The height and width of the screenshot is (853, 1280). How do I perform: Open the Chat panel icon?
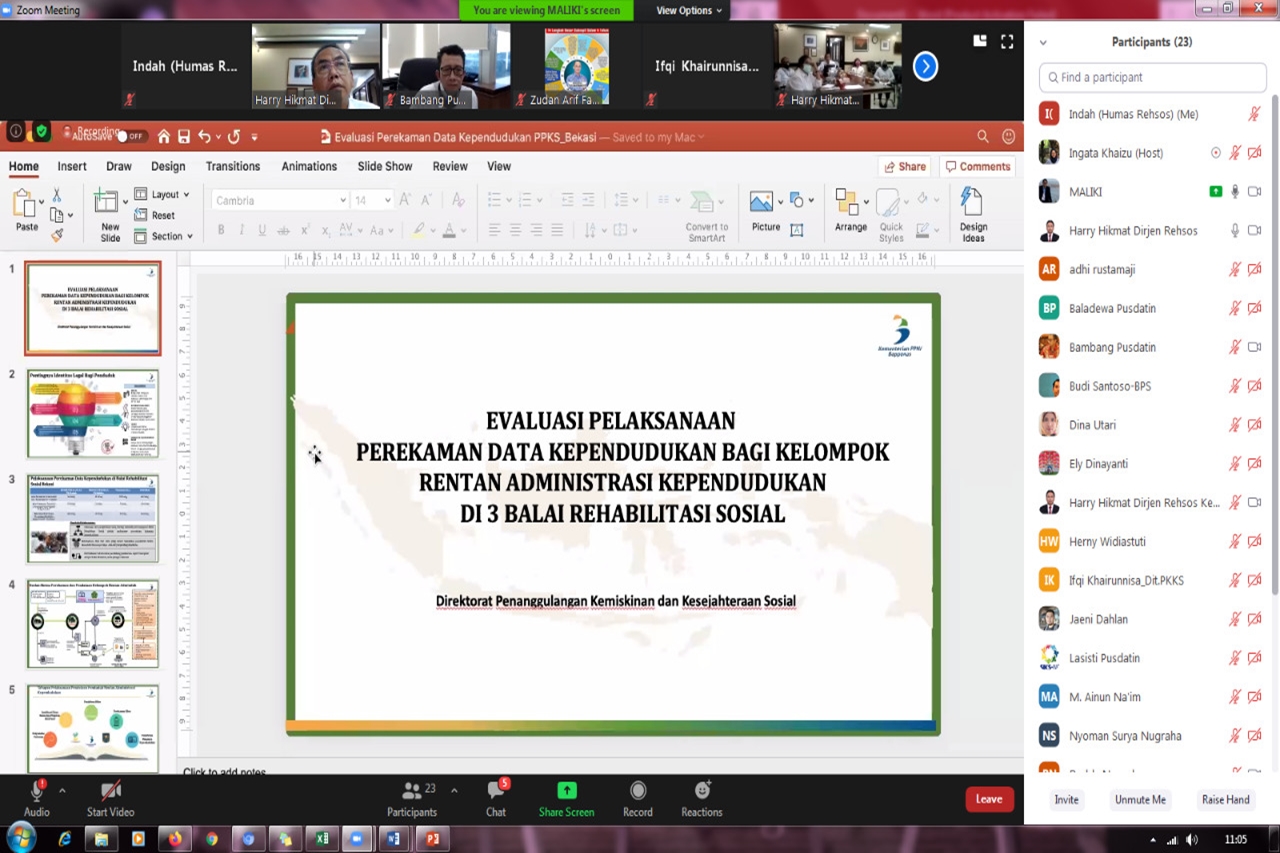pos(496,791)
